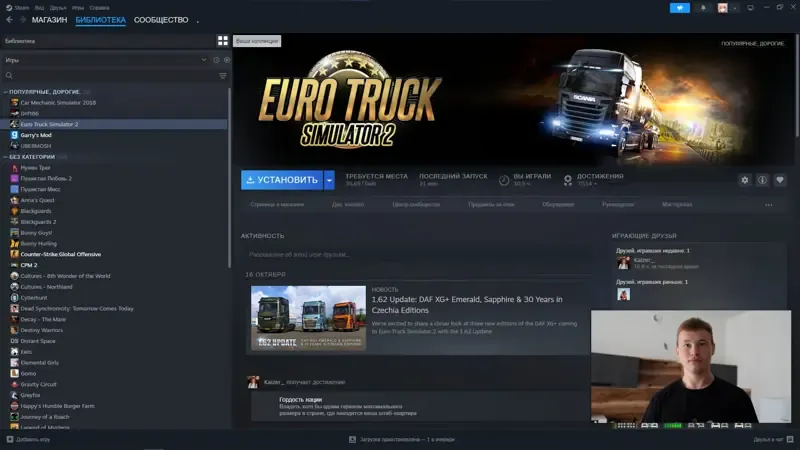
Task: Select UBERMOSH in the library list
Action: 36,146
